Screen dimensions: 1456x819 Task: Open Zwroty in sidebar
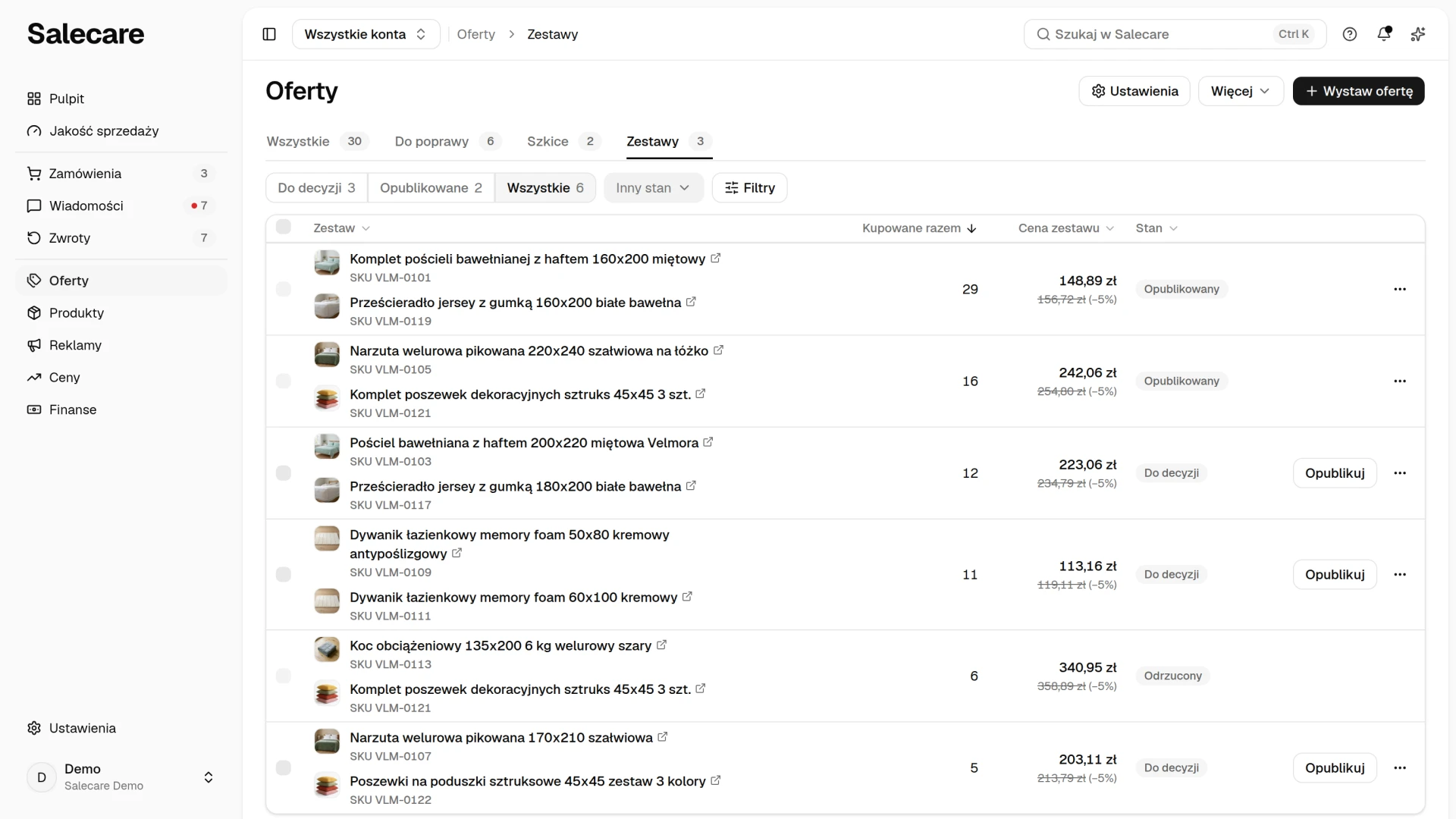coord(121,238)
